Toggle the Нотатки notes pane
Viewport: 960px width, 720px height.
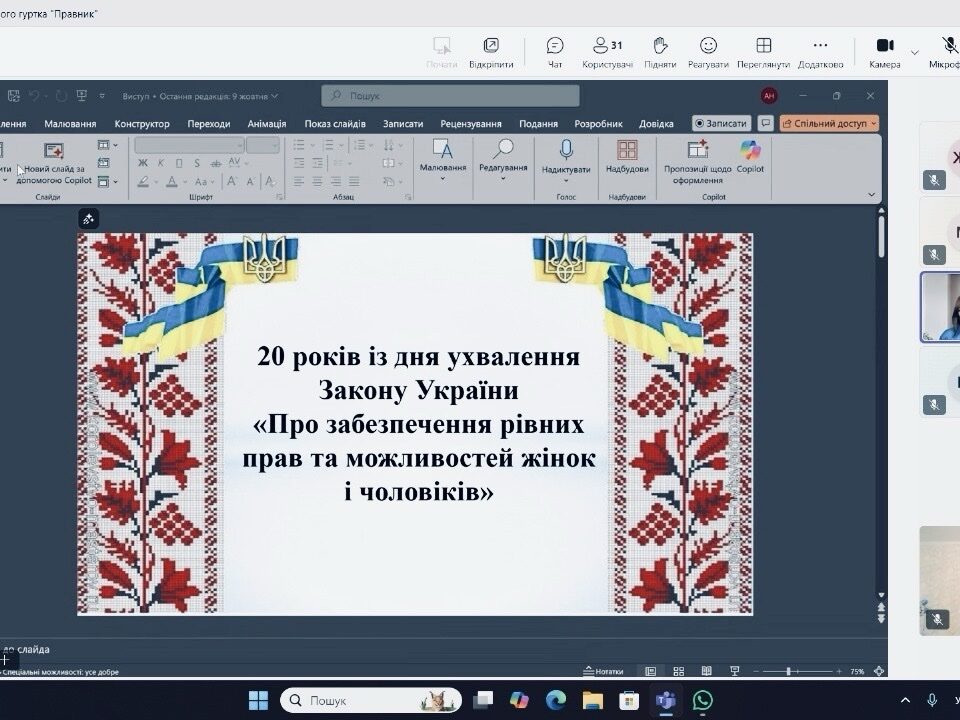pyautogui.click(x=603, y=672)
